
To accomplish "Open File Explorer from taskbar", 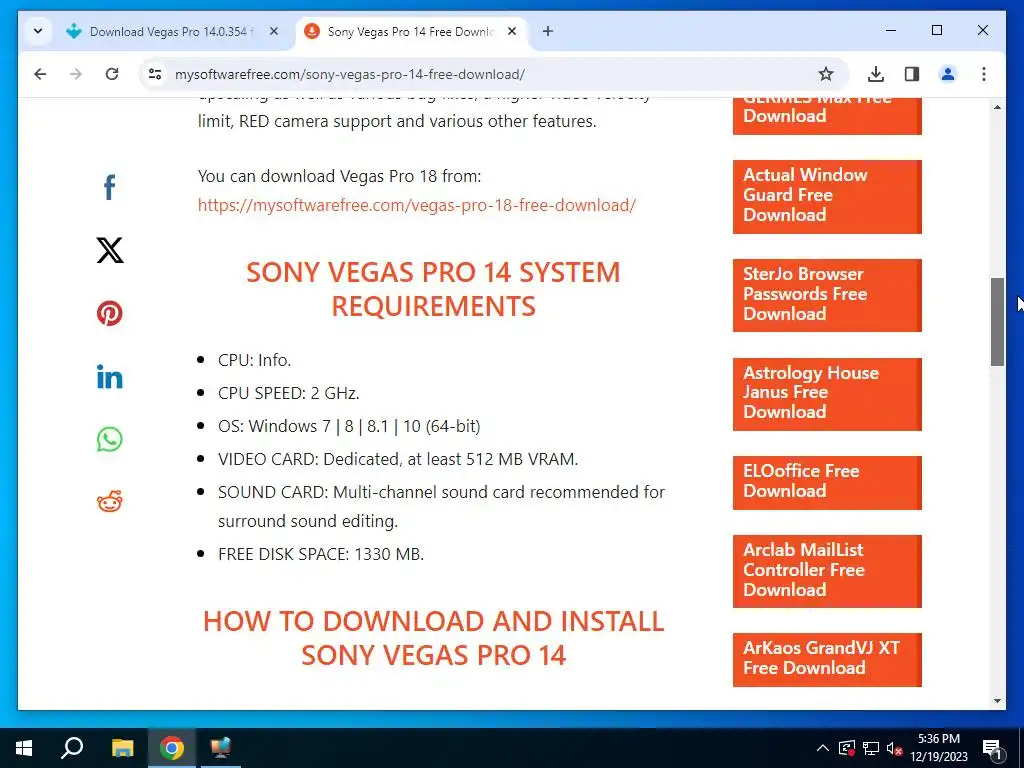I will point(122,748).
